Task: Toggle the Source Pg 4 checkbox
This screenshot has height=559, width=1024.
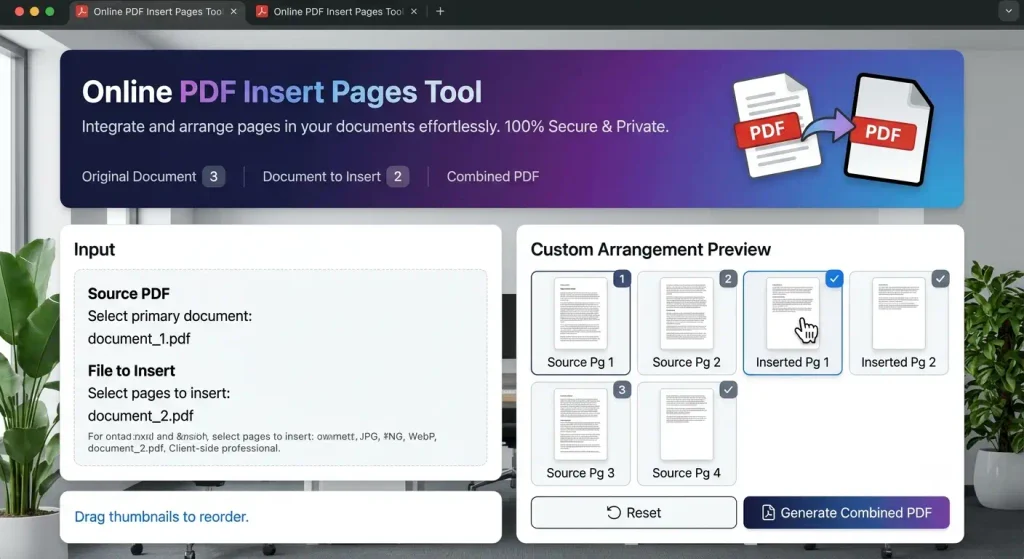Action: pyautogui.click(x=728, y=390)
